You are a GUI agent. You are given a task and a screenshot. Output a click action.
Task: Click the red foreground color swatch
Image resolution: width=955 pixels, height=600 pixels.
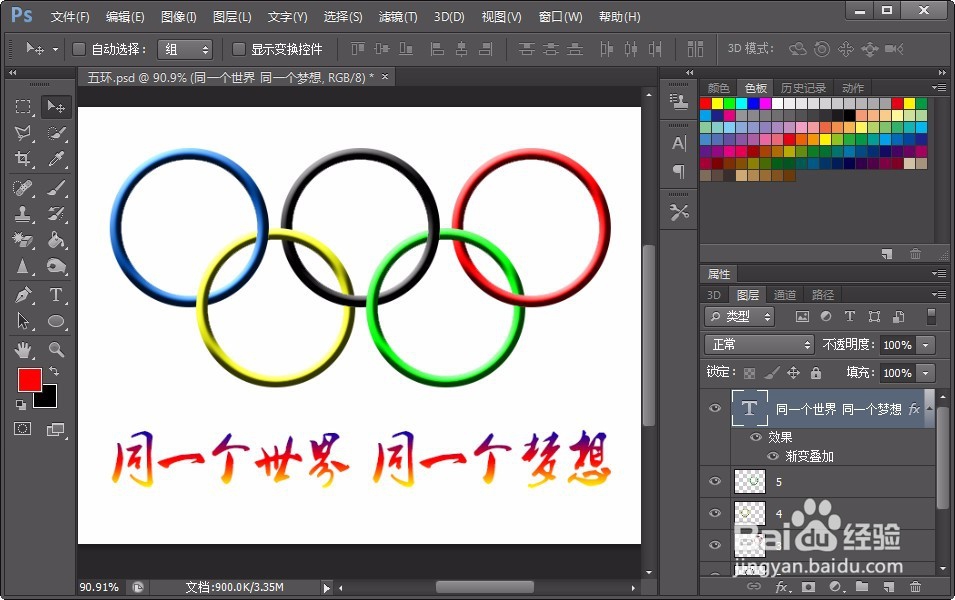(x=28, y=379)
